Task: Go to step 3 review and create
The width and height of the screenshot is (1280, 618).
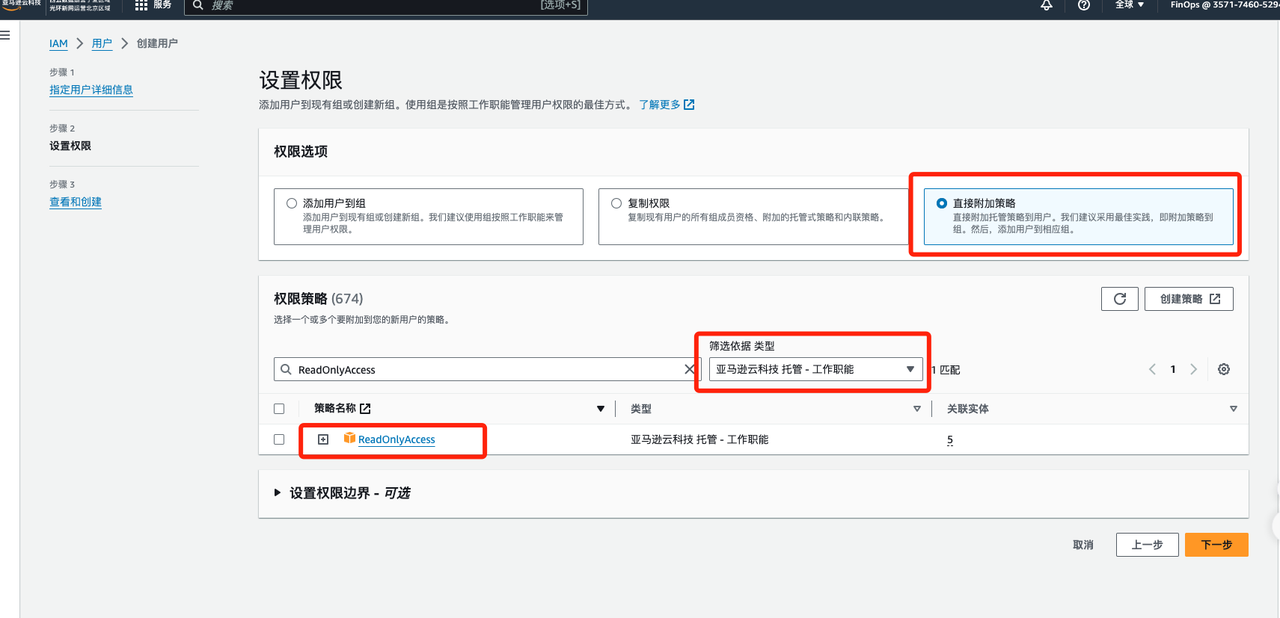Action: click(75, 202)
